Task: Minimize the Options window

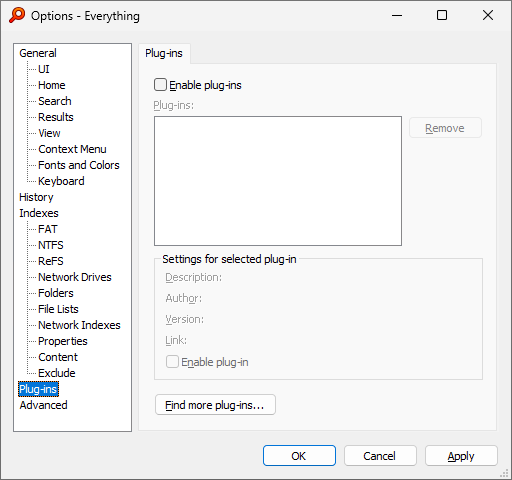Action: (397, 15)
